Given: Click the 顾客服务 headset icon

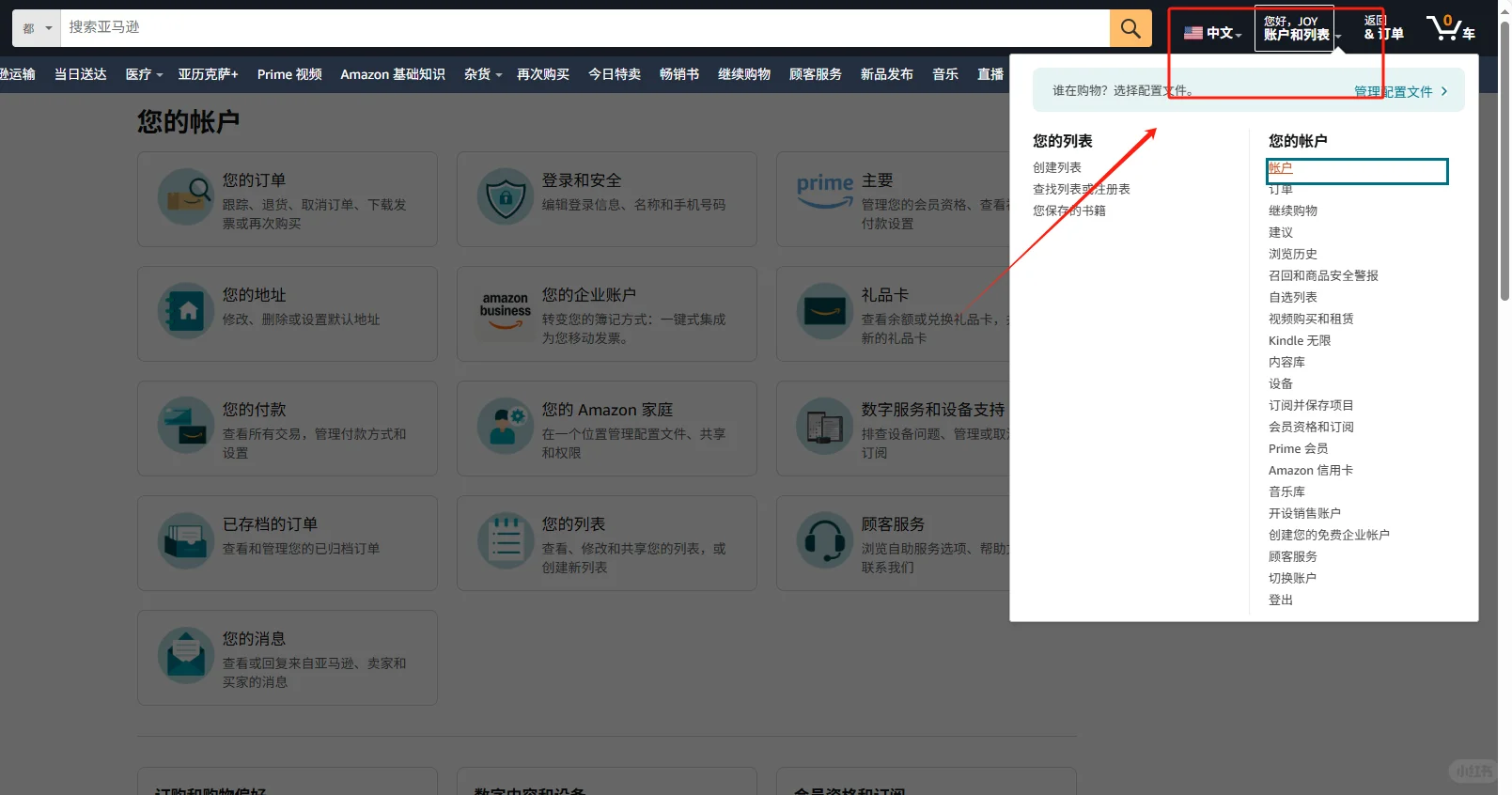Looking at the screenshot, I should pyautogui.click(x=825, y=540).
